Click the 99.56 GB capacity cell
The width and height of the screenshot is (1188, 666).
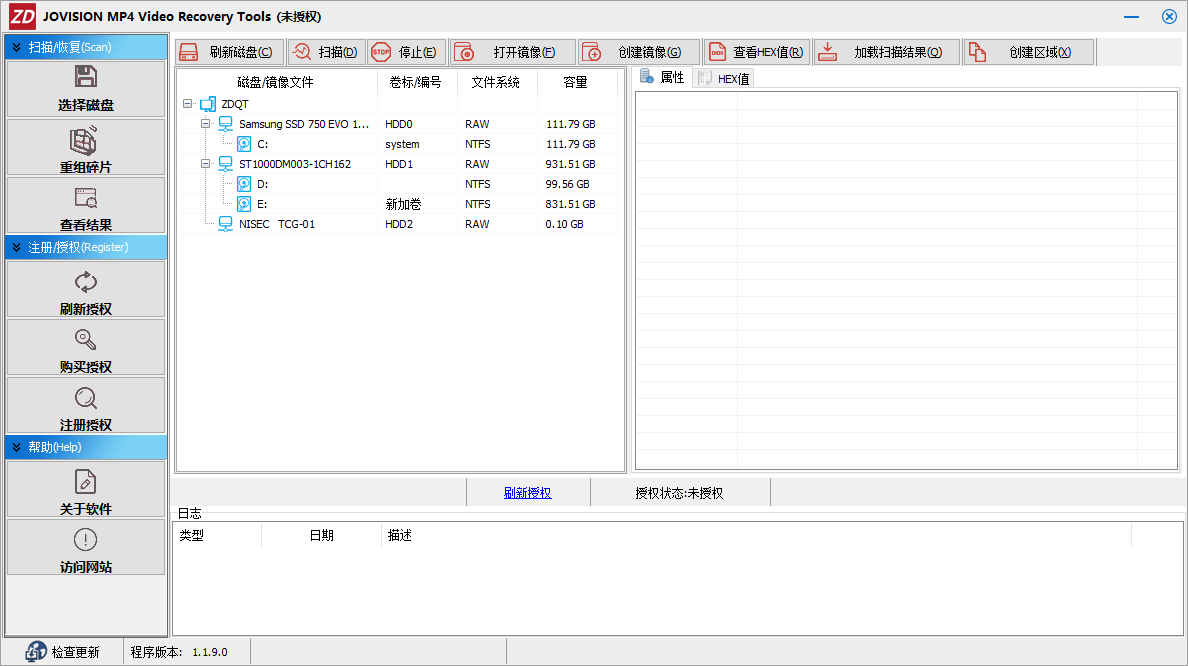pos(567,184)
